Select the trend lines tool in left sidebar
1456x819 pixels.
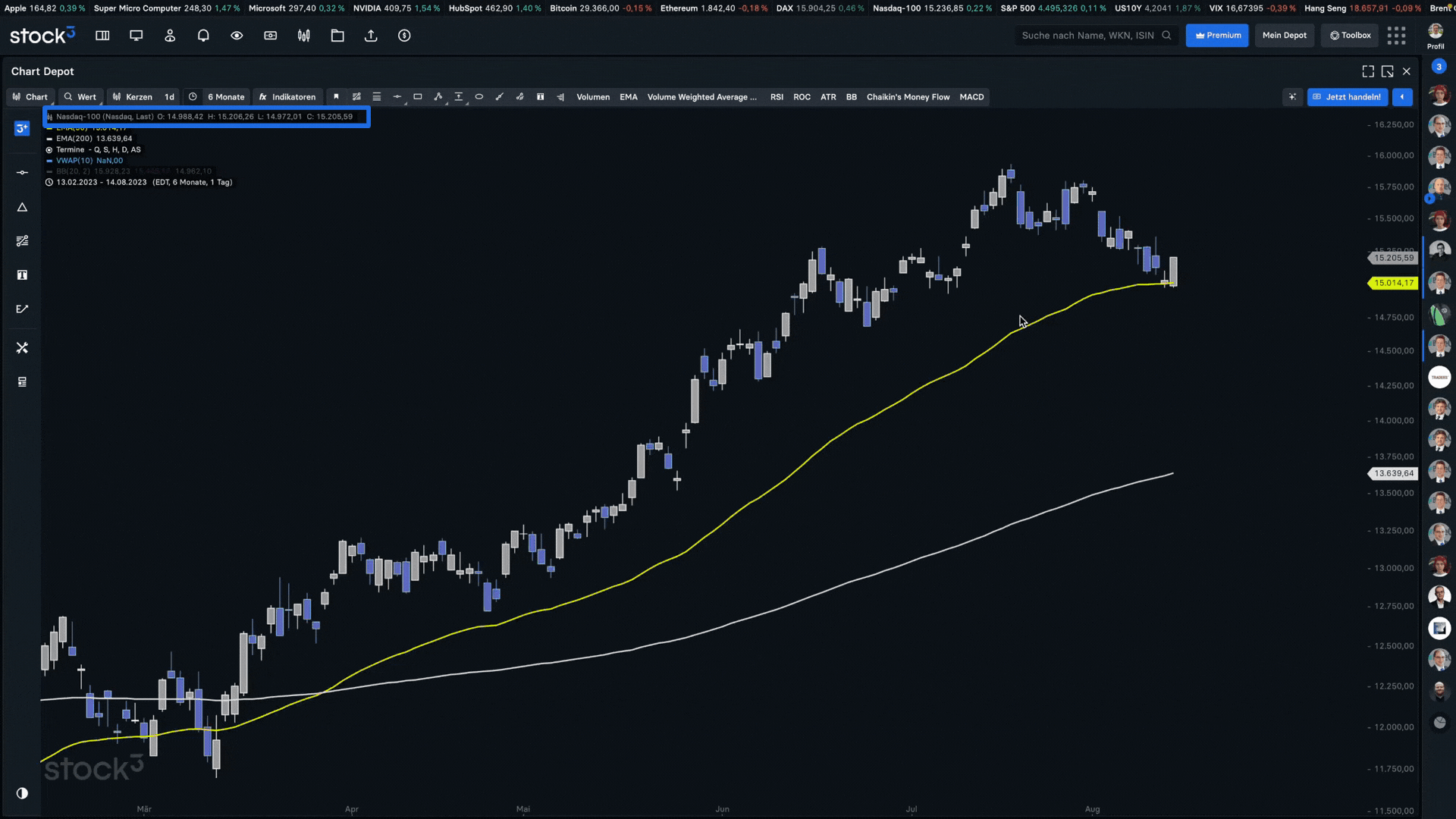tap(22, 241)
